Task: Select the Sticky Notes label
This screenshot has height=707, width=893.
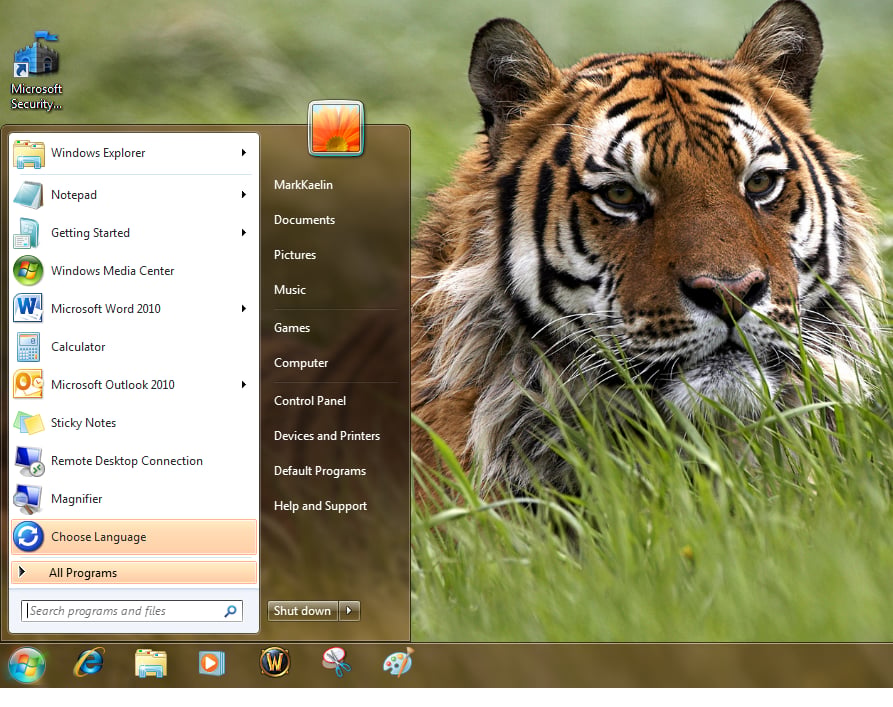Action: [83, 423]
